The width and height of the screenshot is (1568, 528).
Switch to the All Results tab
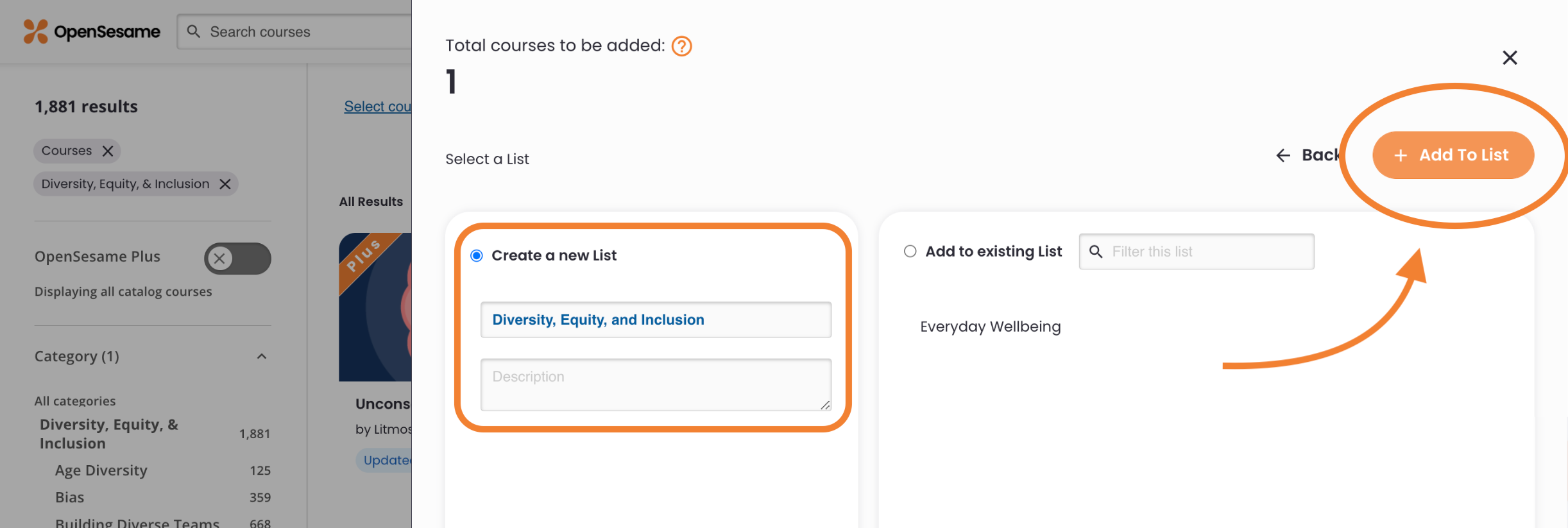click(x=371, y=201)
